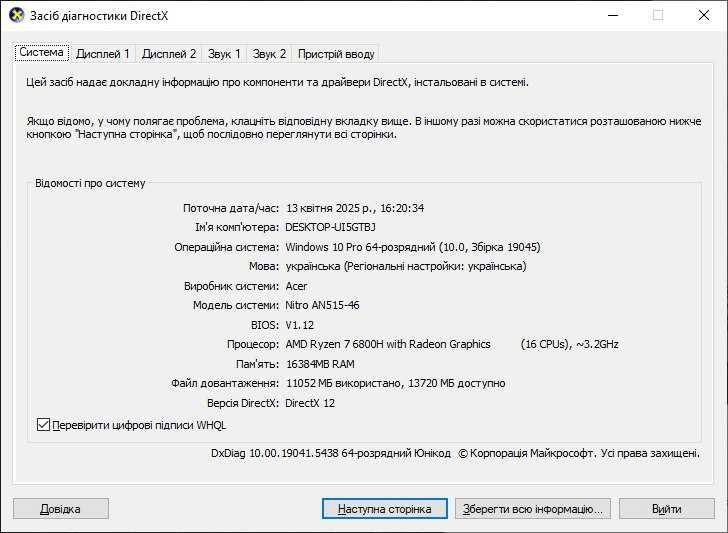The width and height of the screenshot is (728, 533).
Task: Click the Довідка button
Action: (x=61, y=508)
